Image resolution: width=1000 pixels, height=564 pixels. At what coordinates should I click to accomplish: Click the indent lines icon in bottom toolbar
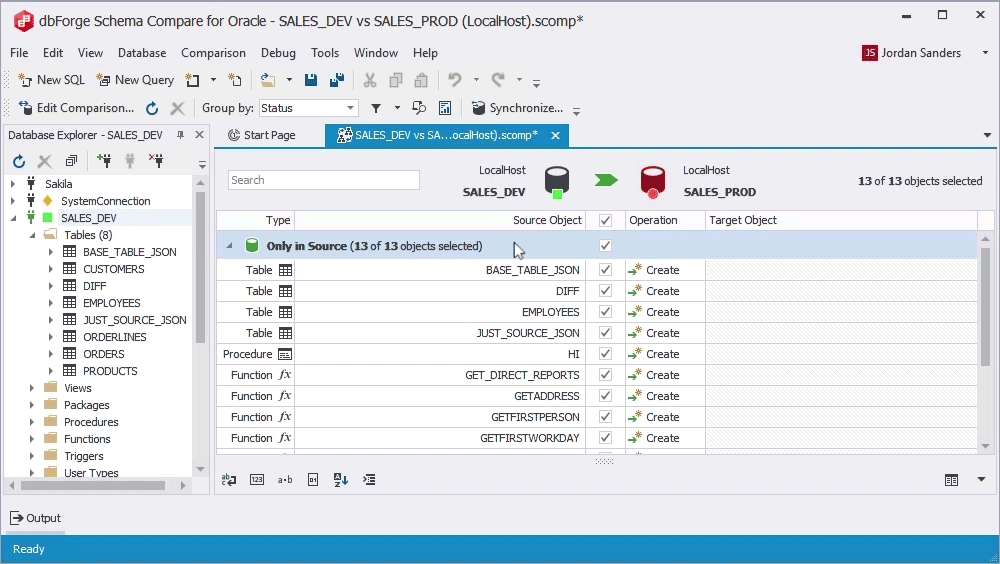tap(369, 480)
